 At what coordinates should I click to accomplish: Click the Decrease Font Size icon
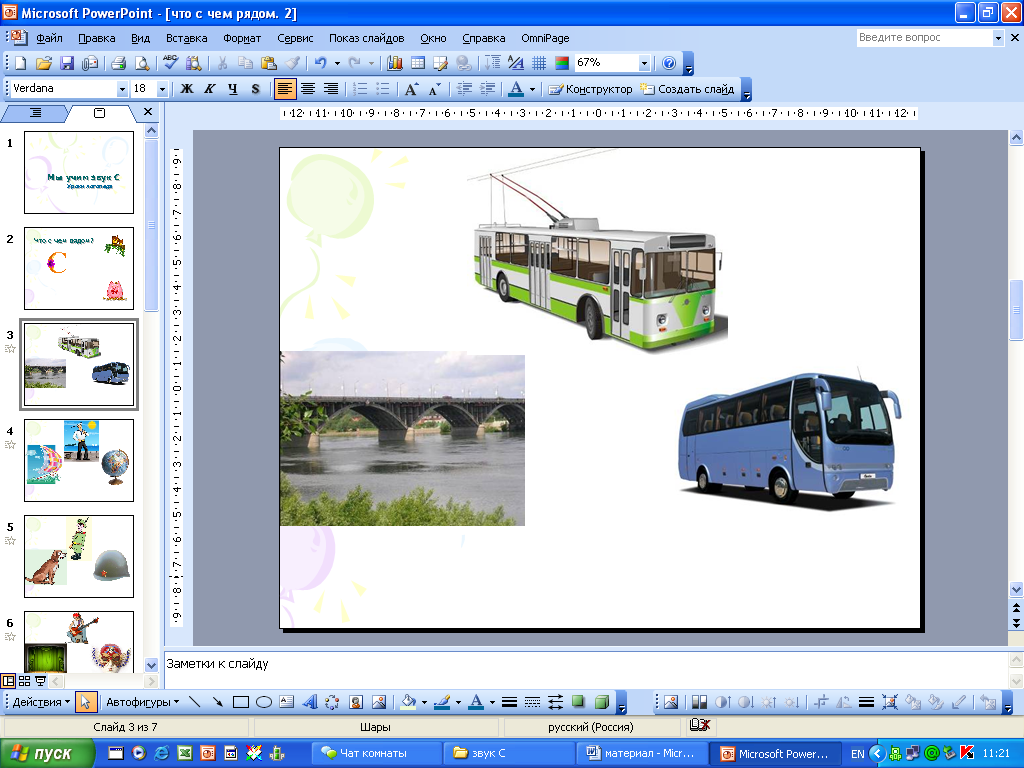click(434, 89)
